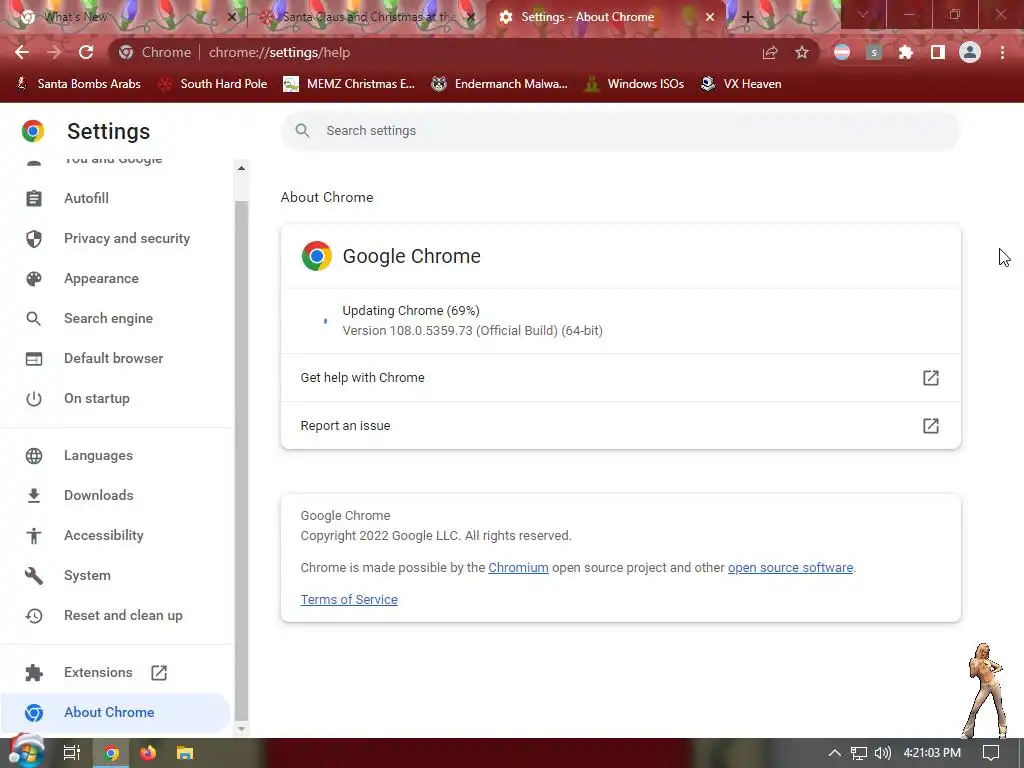The height and width of the screenshot is (768, 1024).
Task: Select About Chrome in sidebar
Action: coord(115,712)
